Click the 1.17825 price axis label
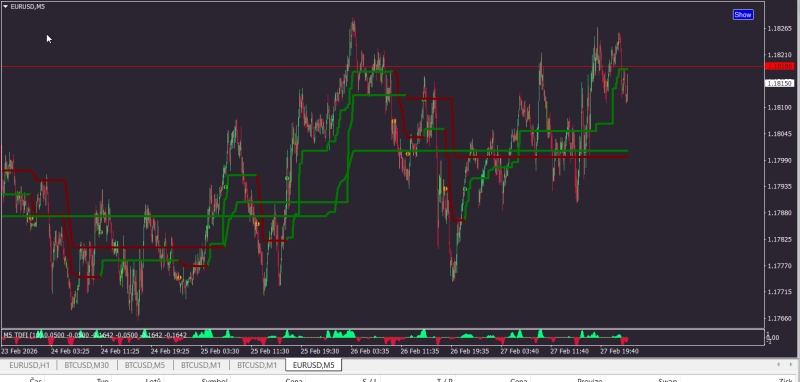 (x=780, y=240)
